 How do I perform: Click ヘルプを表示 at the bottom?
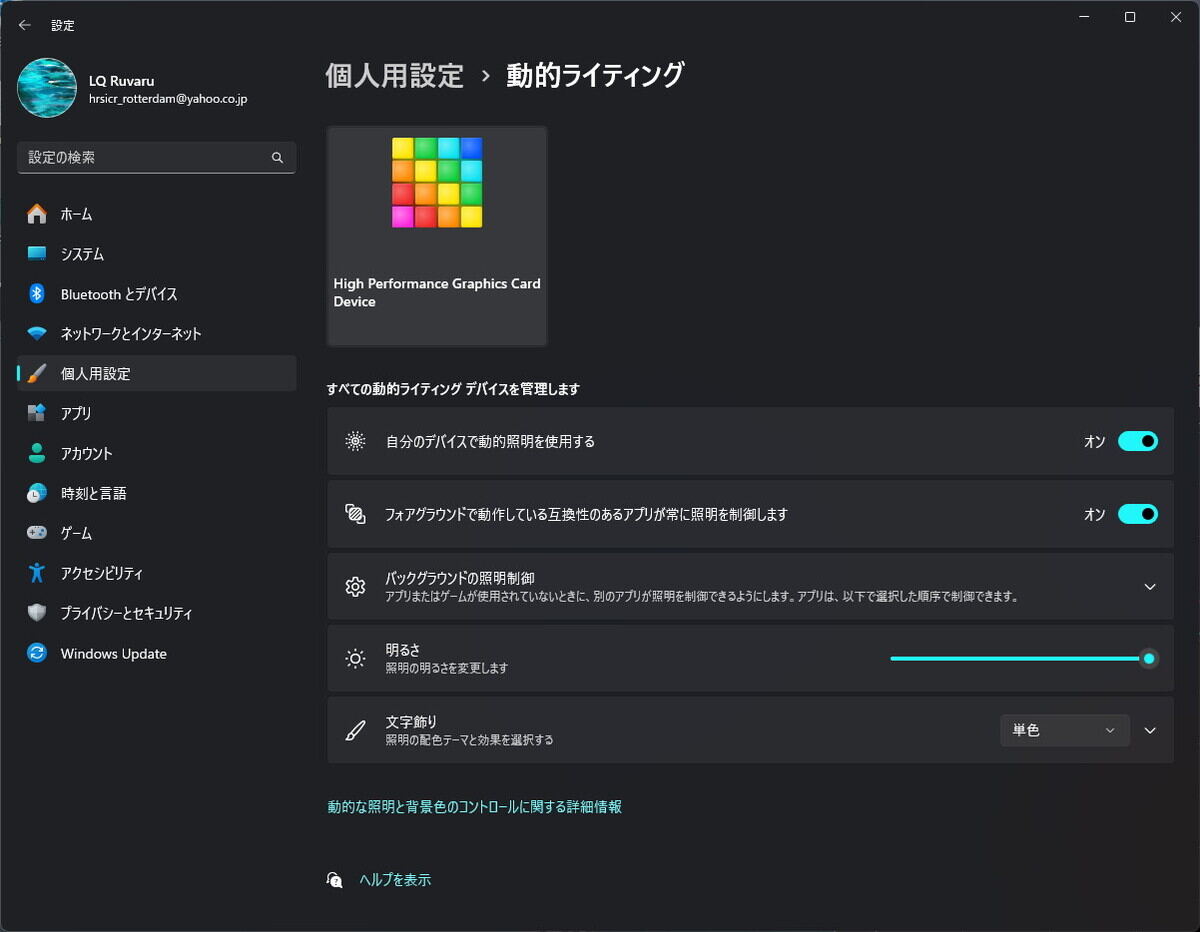pyautogui.click(x=394, y=879)
